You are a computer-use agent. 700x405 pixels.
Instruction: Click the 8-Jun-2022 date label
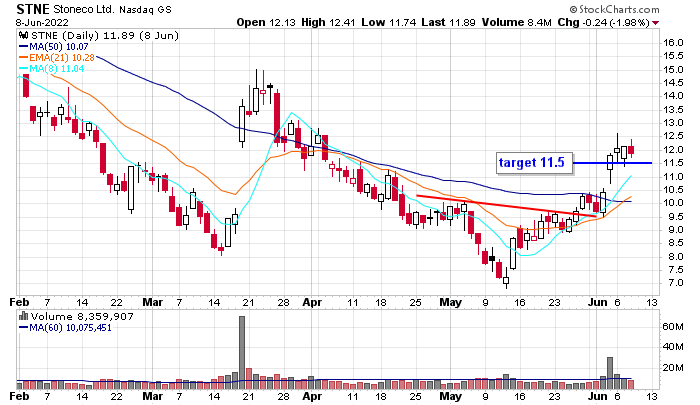[42, 22]
